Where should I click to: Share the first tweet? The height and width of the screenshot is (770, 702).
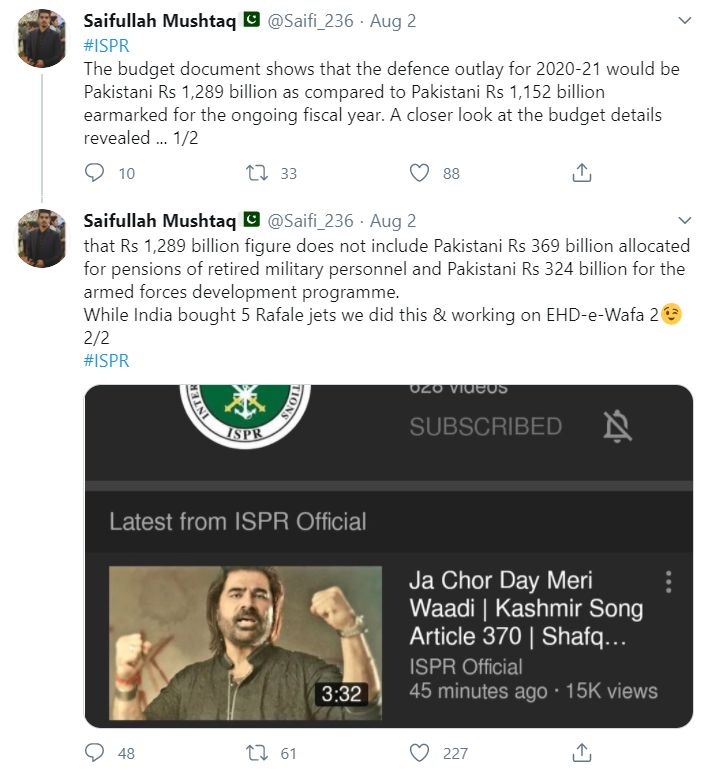pos(582,173)
